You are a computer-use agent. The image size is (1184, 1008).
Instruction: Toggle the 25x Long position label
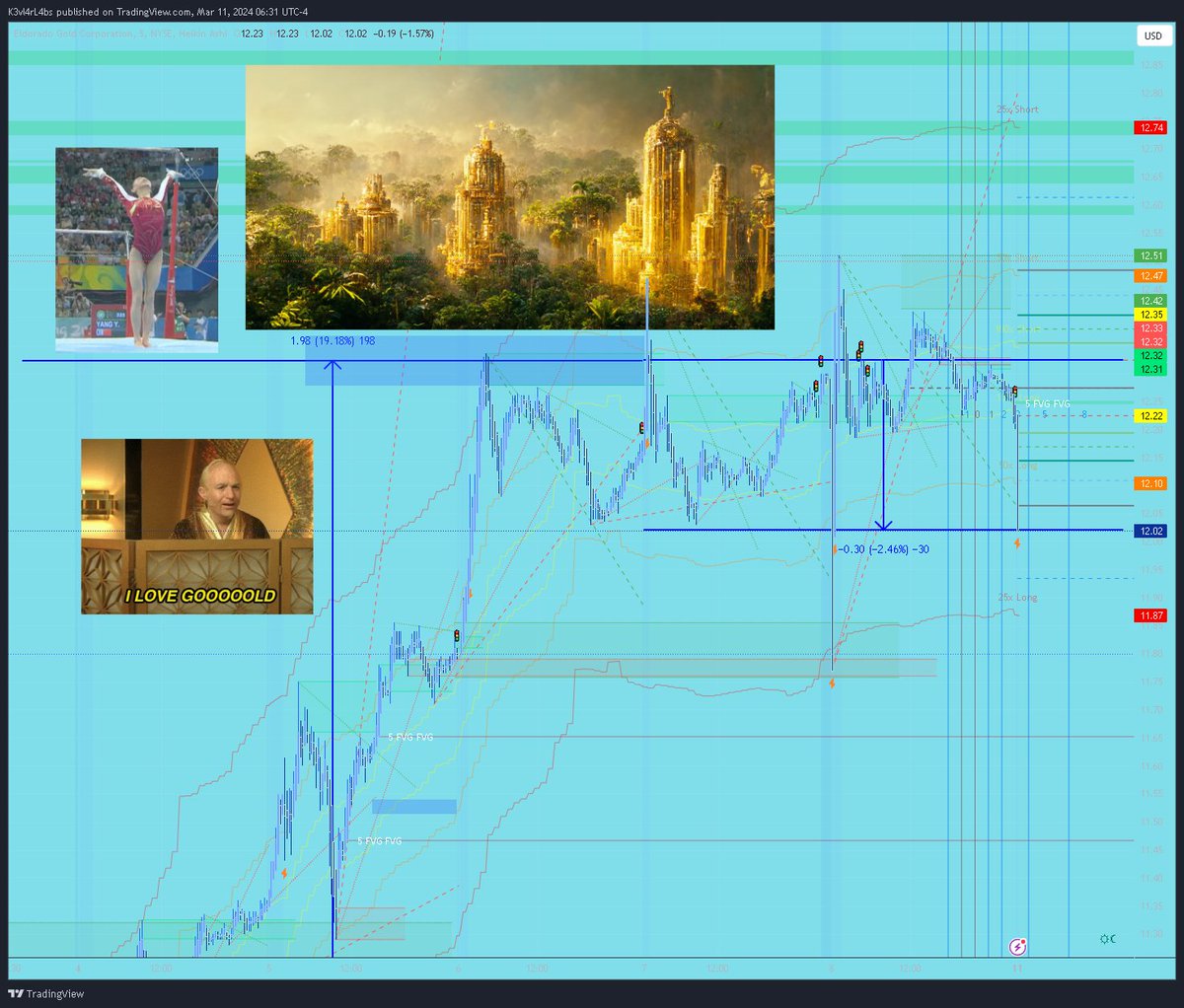tap(1017, 597)
